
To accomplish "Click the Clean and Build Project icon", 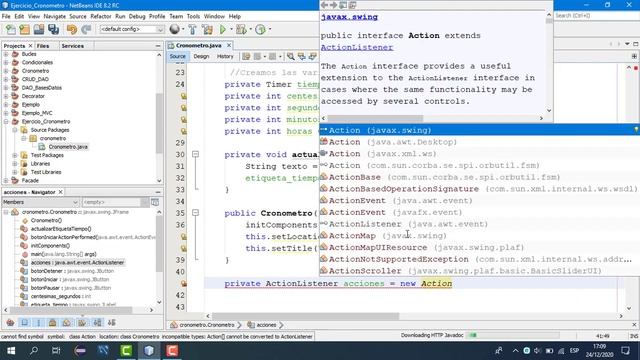I will point(207,29).
